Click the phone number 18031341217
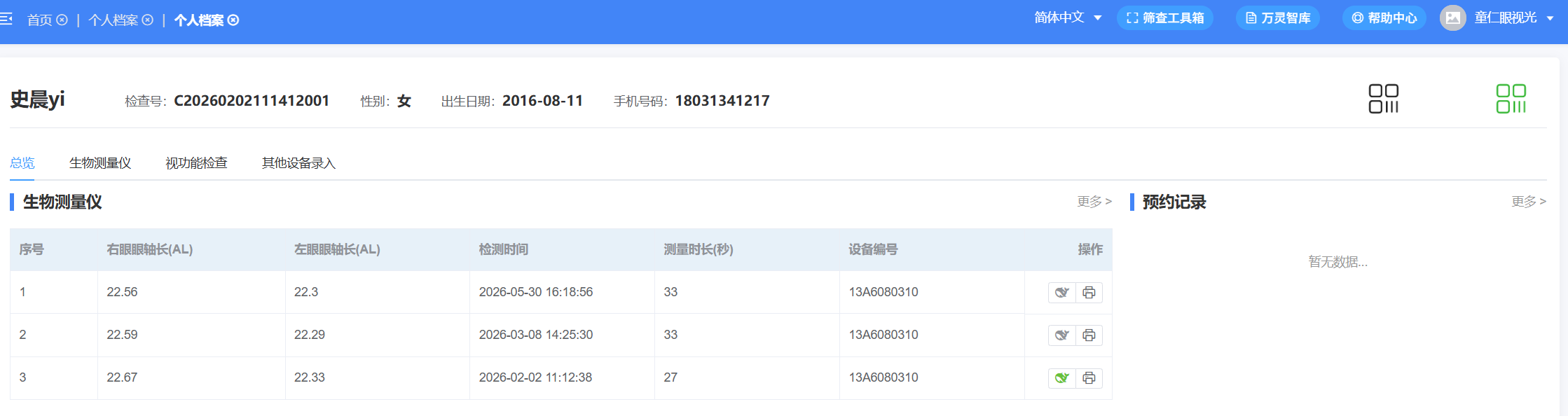This screenshot has height=416, width=1568. pyautogui.click(x=722, y=101)
